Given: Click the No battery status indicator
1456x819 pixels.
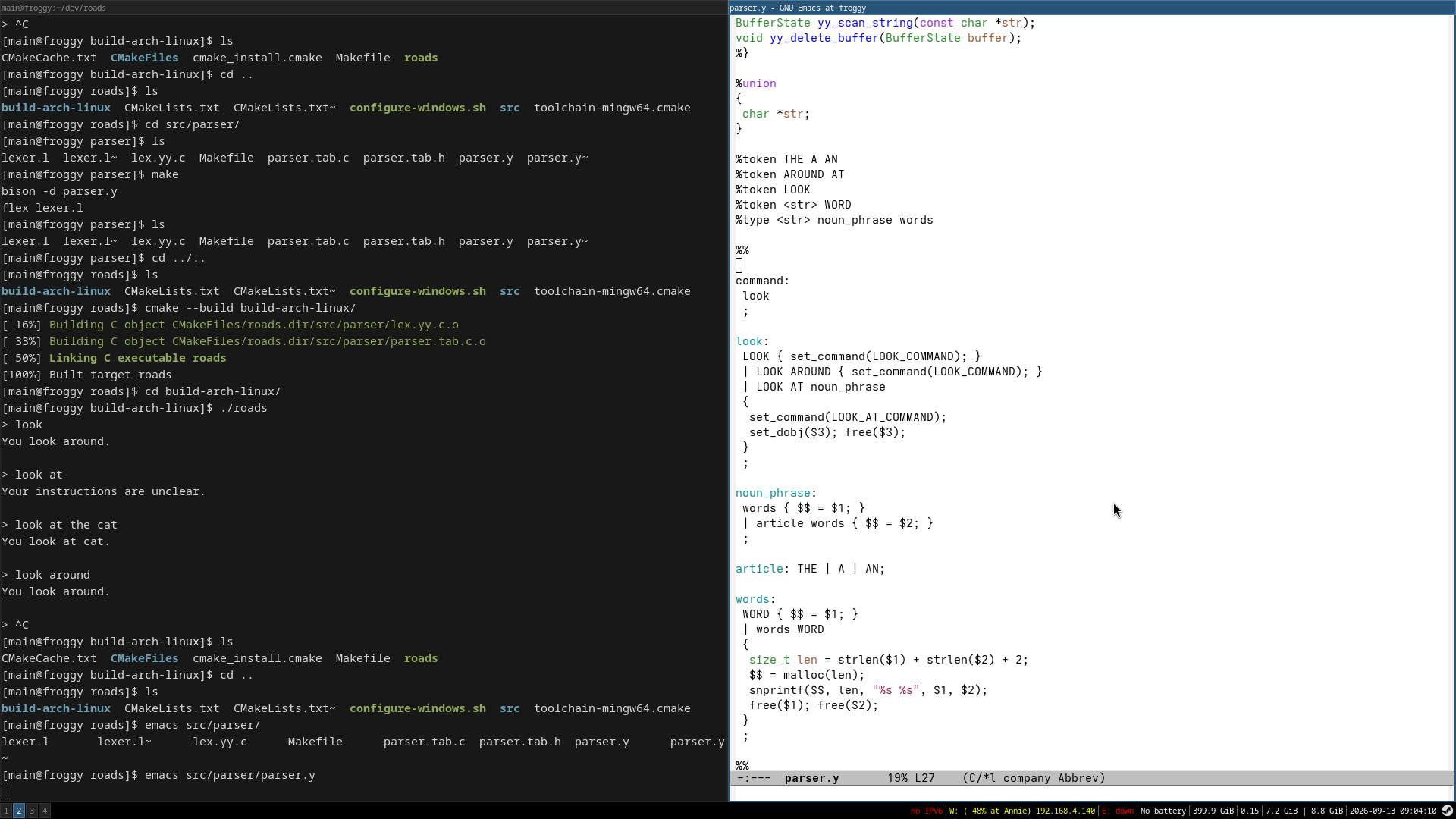Looking at the screenshot, I should [x=1163, y=811].
